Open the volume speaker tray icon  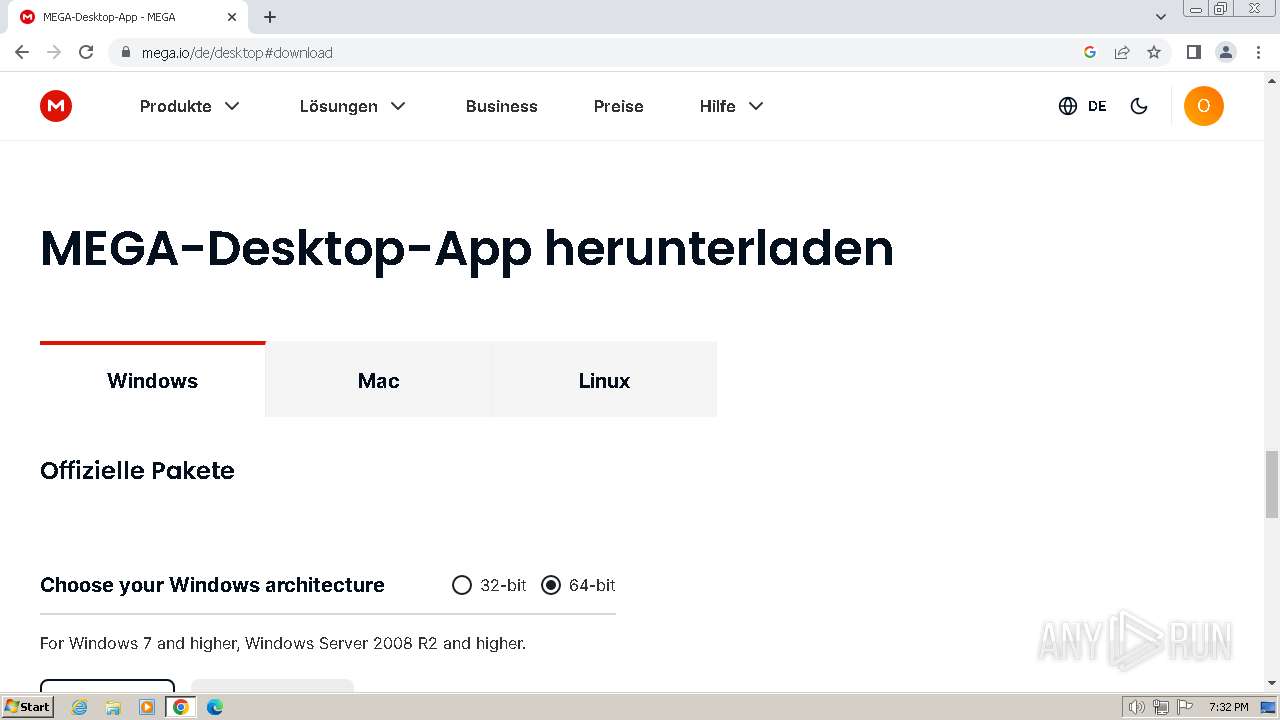tap(1136, 707)
